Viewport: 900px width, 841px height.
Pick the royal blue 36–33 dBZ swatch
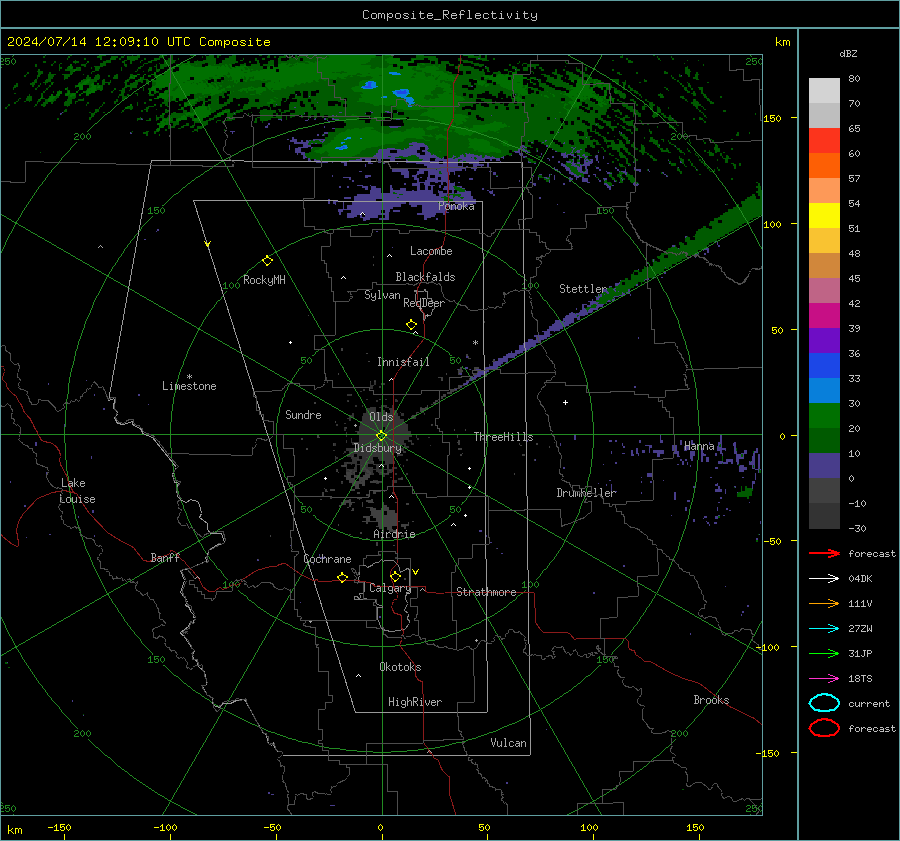[824, 366]
